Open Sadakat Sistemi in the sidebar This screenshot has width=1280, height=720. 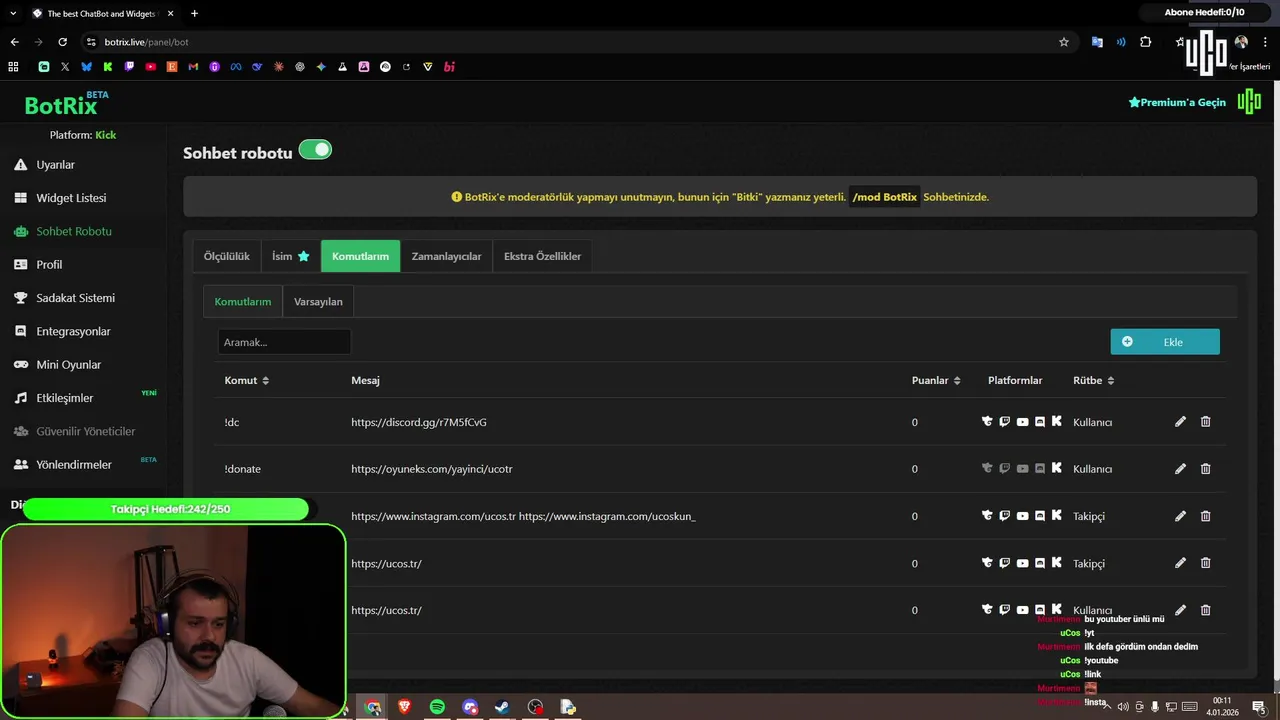(75, 298)
